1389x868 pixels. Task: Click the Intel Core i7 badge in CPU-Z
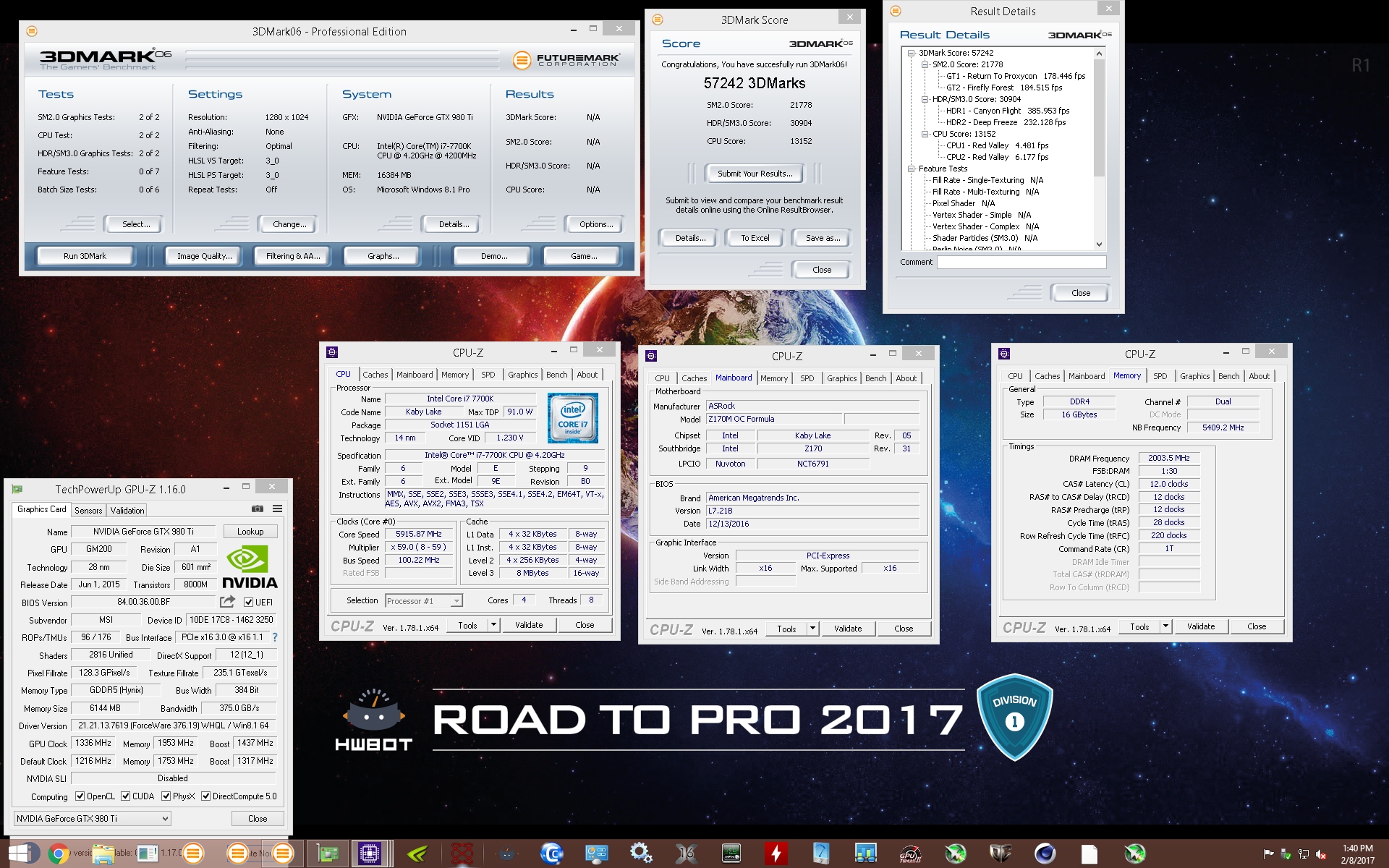pos(573,418)
